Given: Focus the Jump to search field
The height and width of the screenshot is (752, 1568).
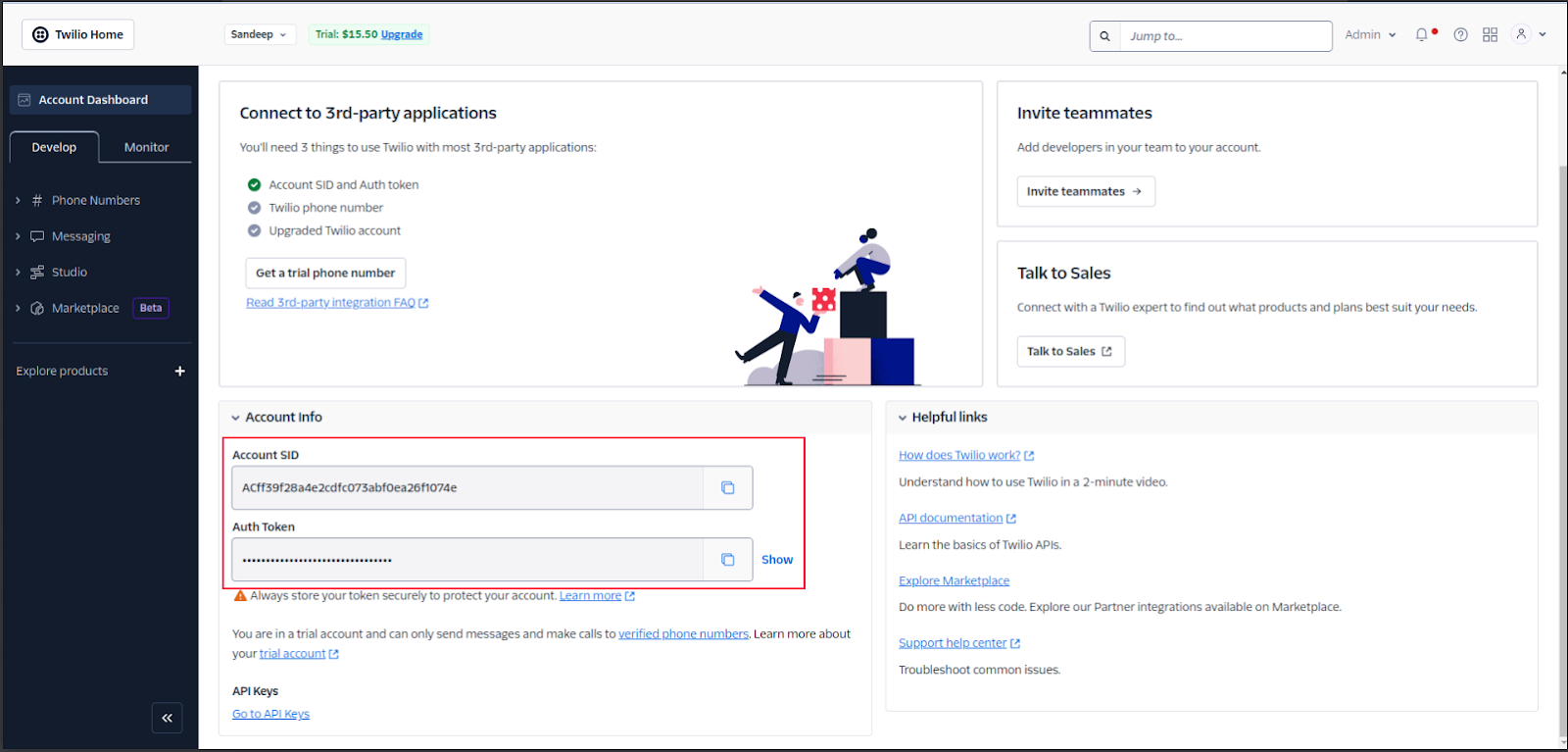Looking at the screenshot, I should pos(1226,36).
